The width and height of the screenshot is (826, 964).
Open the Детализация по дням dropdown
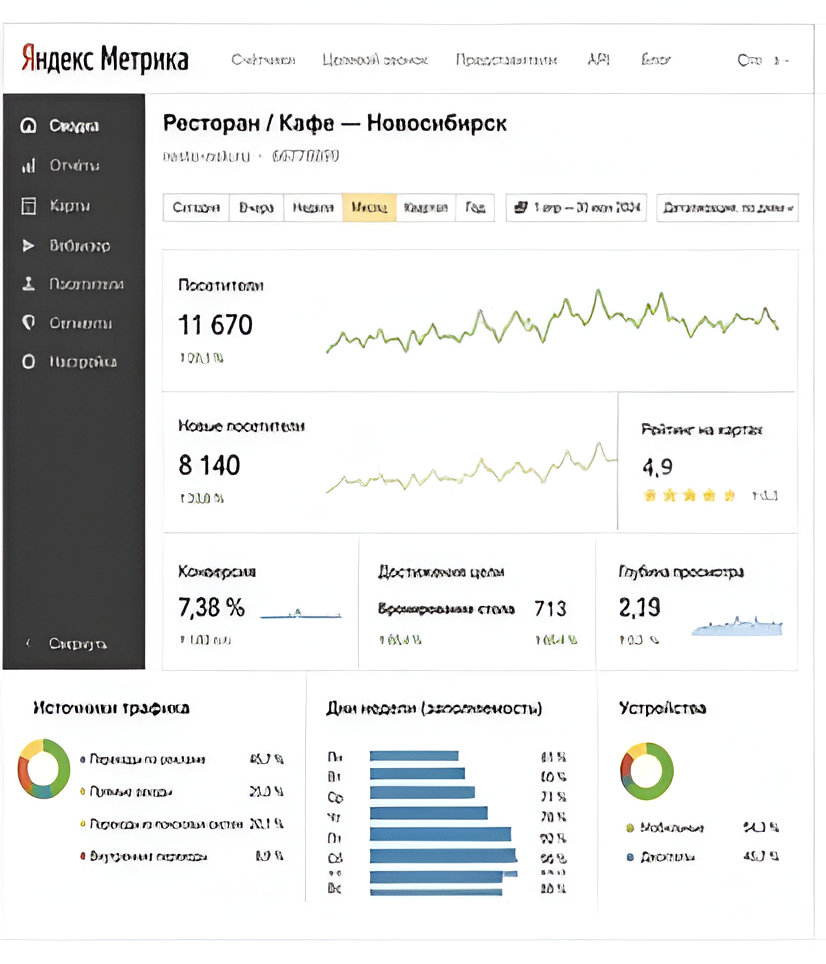(726, 208)
